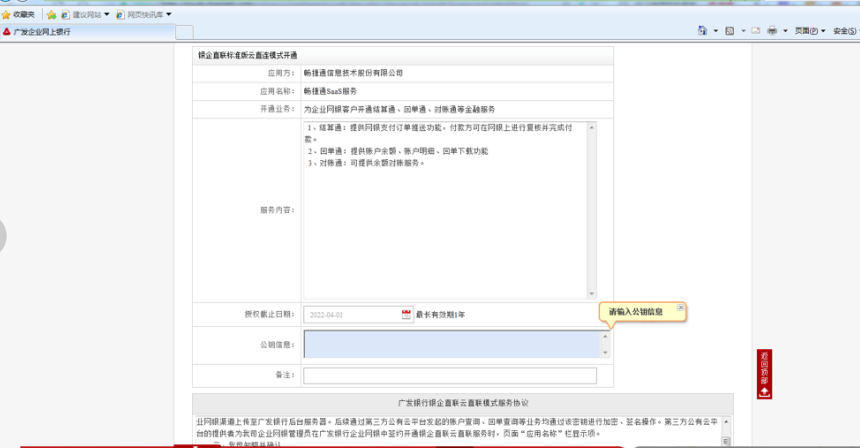Expand the 建议网站 dropdown arrow
The height and width of the screenshot is (448, 860).
(106, 15)
